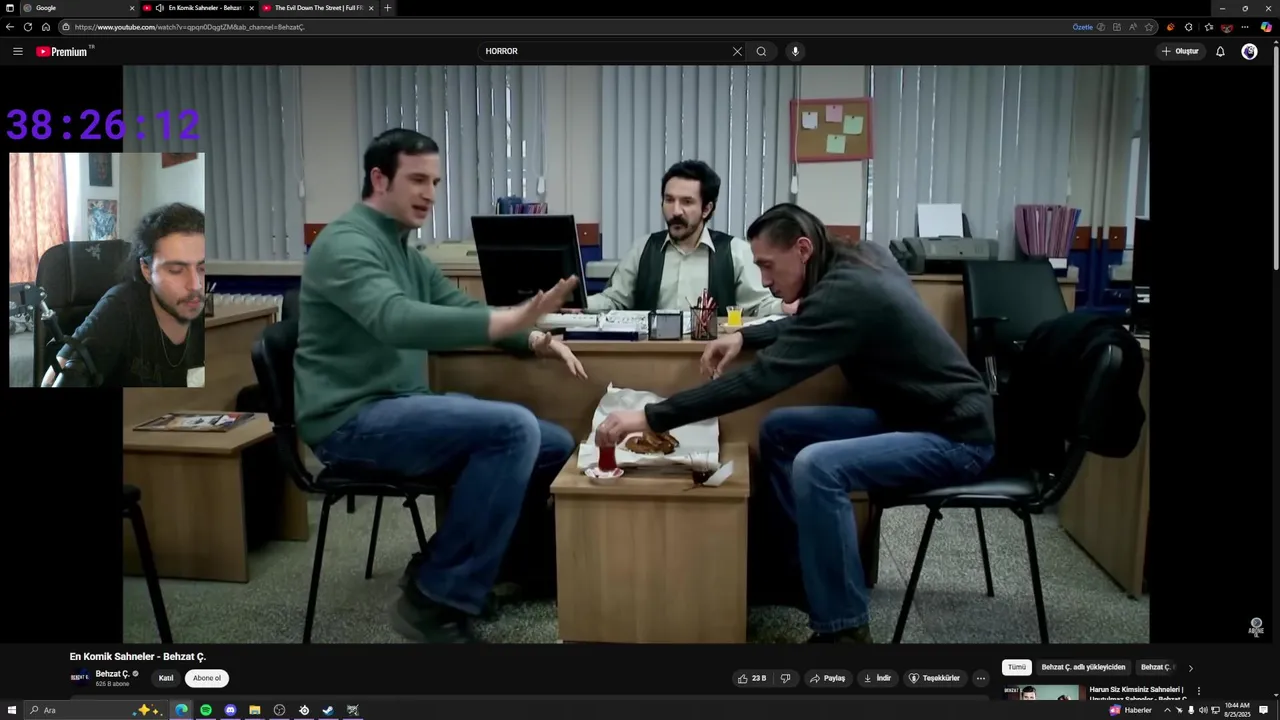This screenshot has height=720, width=1280.
Task: Click the YouTube URL address bar
Action: 560,27
